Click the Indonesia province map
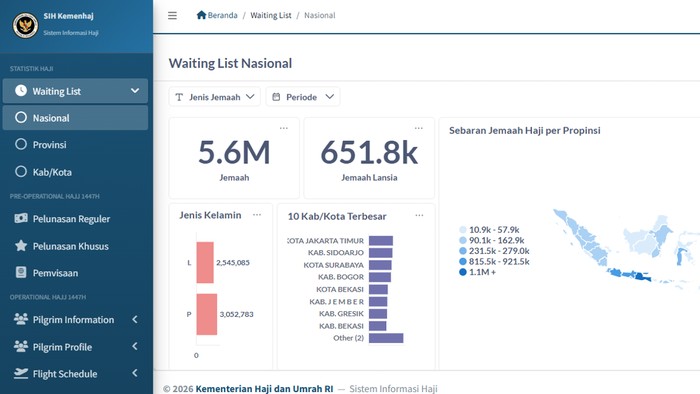Image resolution: width=700 pixels, height=394 pixels. coord(626,249)
